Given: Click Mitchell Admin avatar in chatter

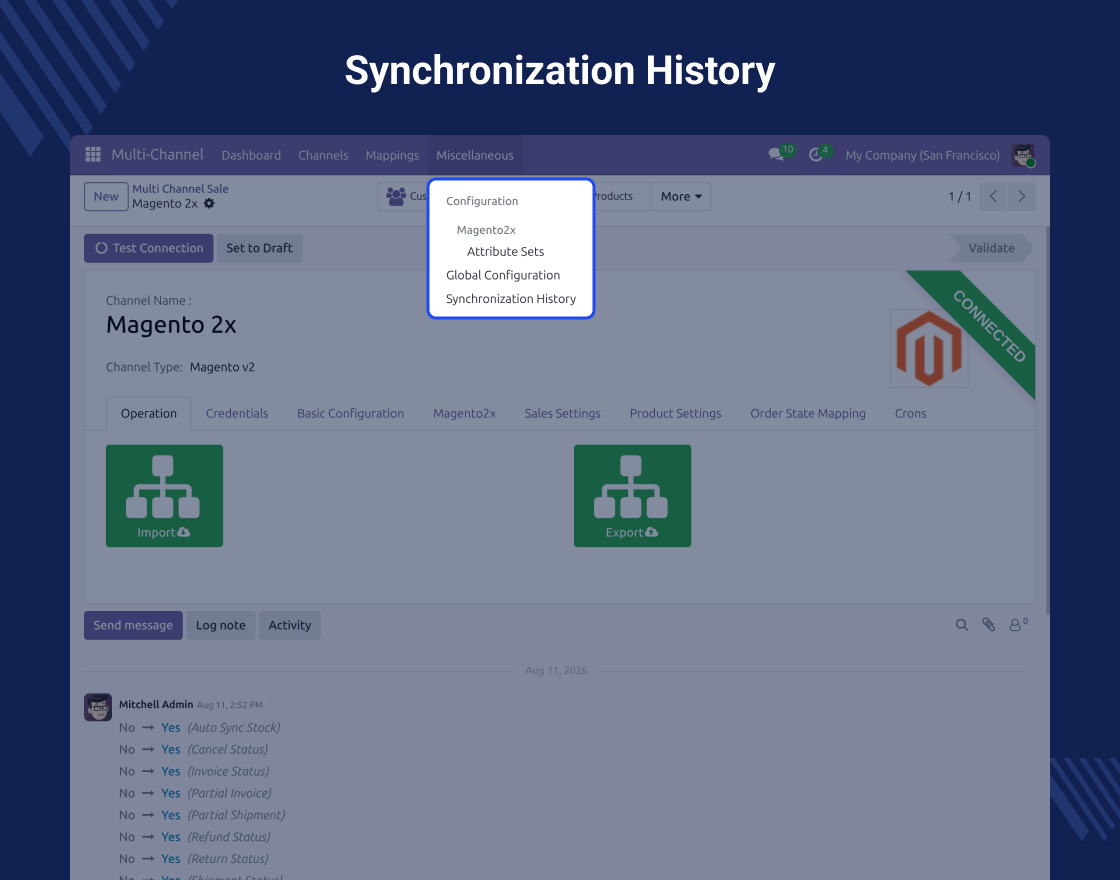Looking at the screenshot, I should pos(98,707).
